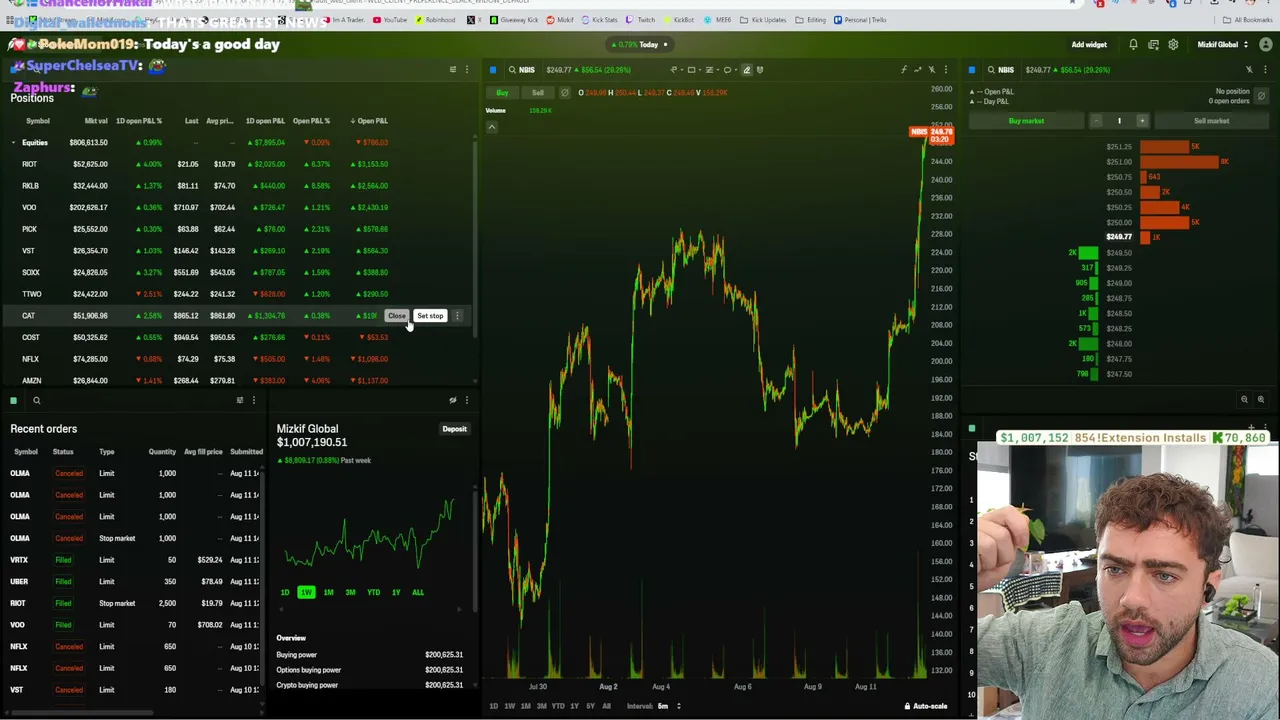Select the 1D range in account chart
1280x720 pixels.
pyautogui.click(x=285, y=592)
